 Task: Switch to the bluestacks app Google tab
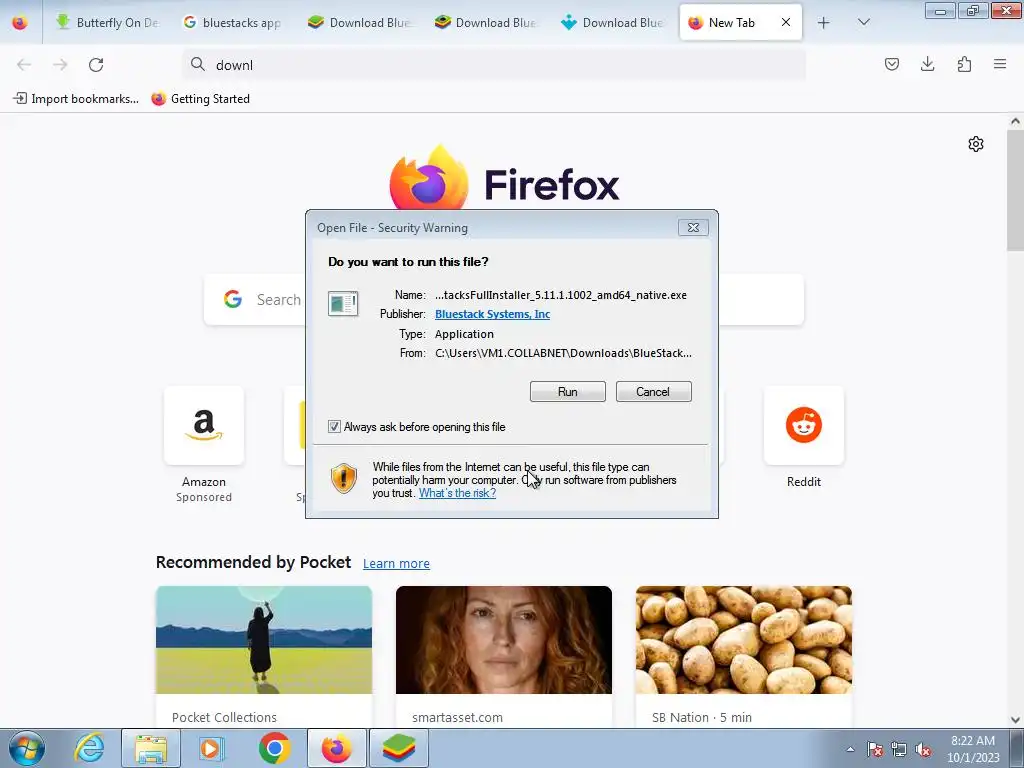(x=232, y=22)
